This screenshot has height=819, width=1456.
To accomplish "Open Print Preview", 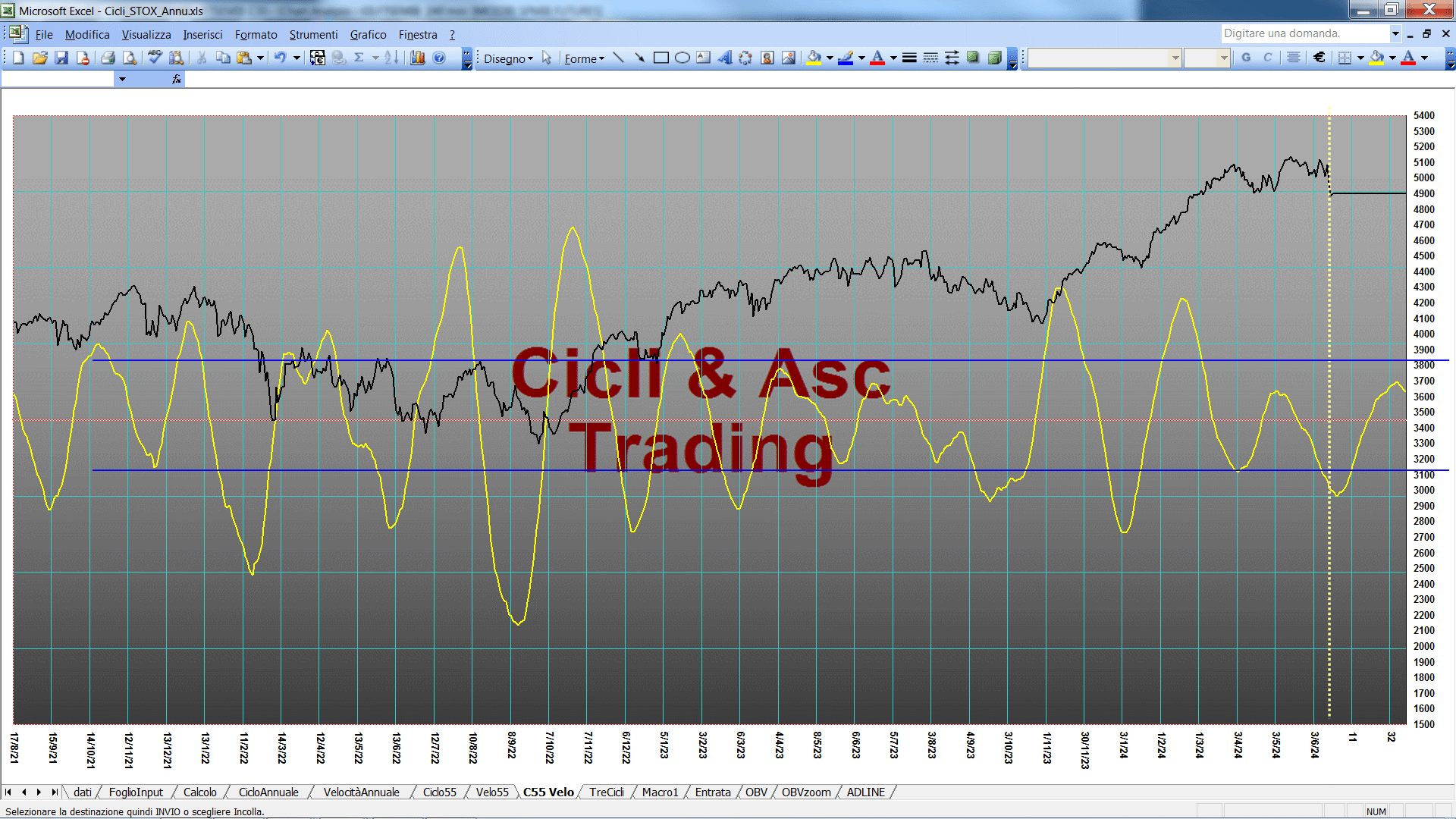I will click(x=130, y=58).
